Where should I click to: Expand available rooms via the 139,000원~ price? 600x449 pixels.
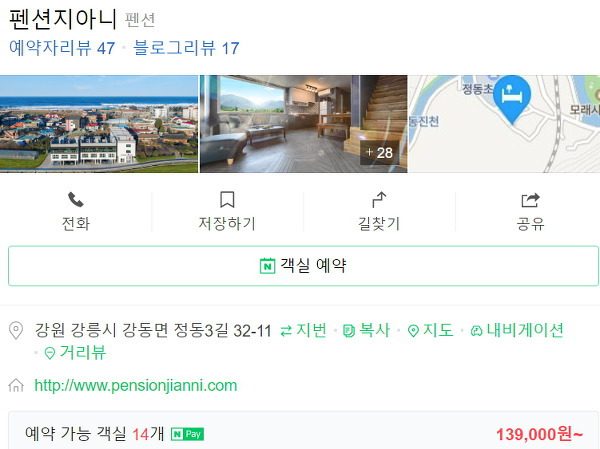coord(540,434)
